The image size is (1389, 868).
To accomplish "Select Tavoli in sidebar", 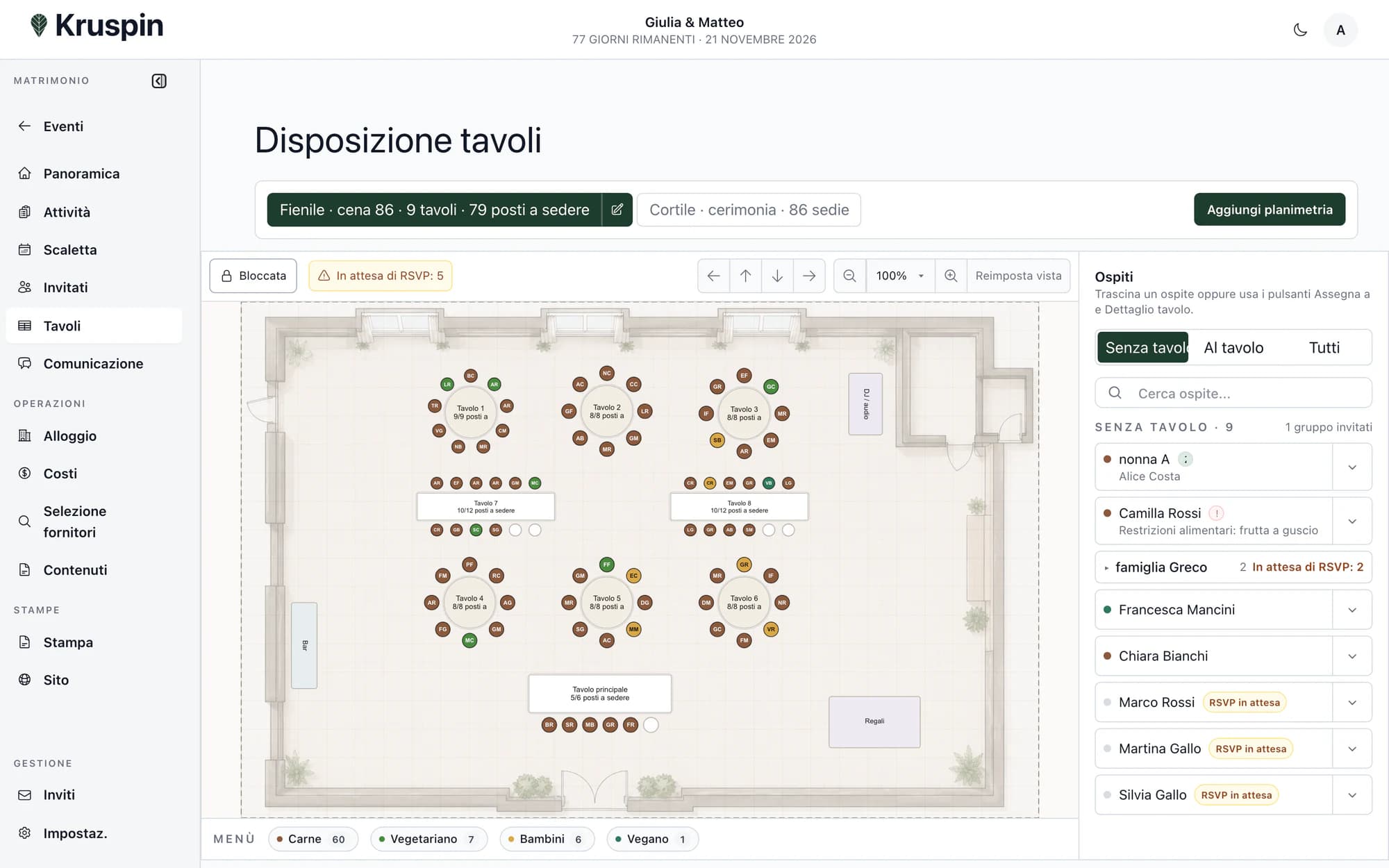I will [94, 326].
